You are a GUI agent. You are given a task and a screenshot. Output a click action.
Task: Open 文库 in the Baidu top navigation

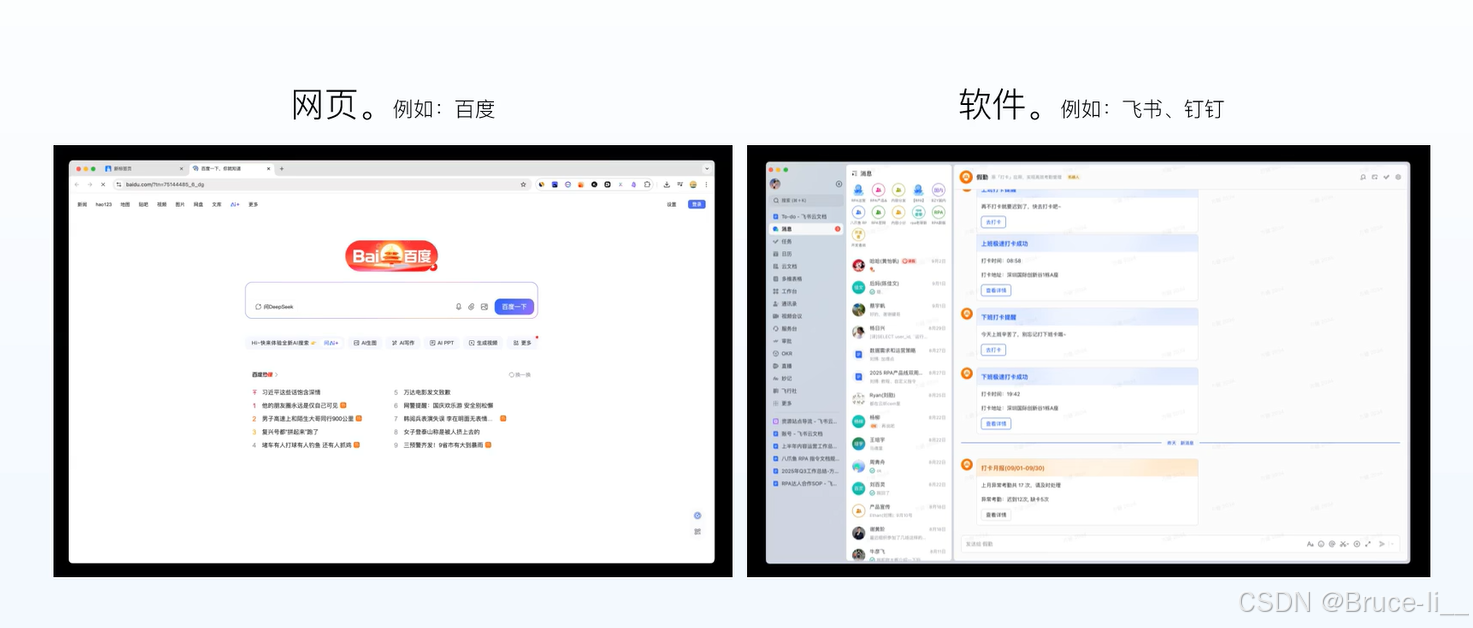coord(217,205)
